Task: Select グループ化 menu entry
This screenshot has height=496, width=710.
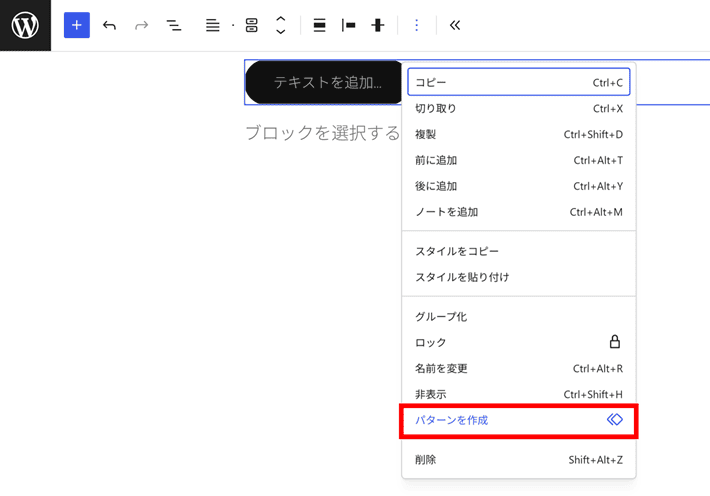Action: point(518,316)
